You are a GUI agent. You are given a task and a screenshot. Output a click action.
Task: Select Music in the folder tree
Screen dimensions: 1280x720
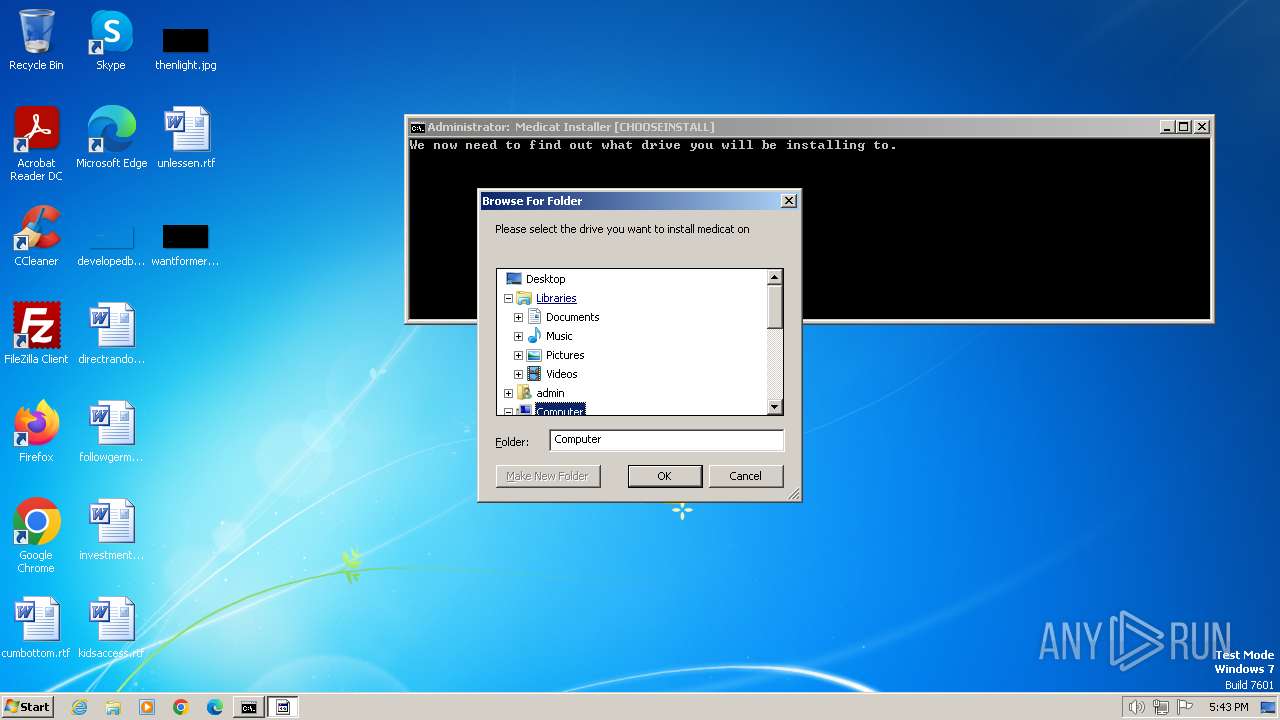(x=559, y=336)
